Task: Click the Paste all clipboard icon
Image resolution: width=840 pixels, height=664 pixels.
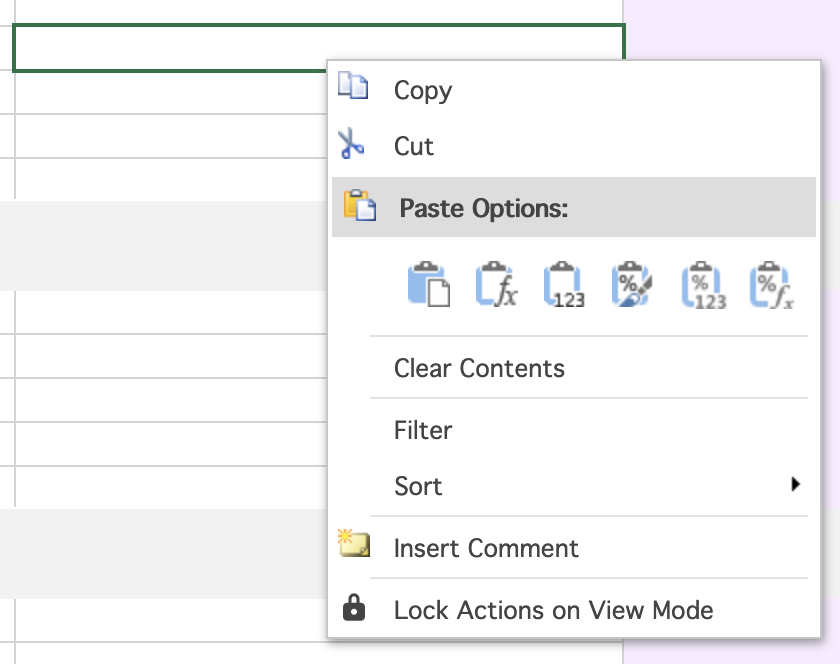Action: point(428,286)
